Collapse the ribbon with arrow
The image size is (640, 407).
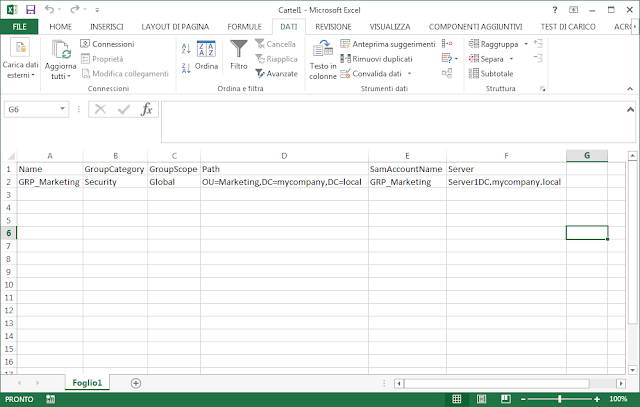630,89
